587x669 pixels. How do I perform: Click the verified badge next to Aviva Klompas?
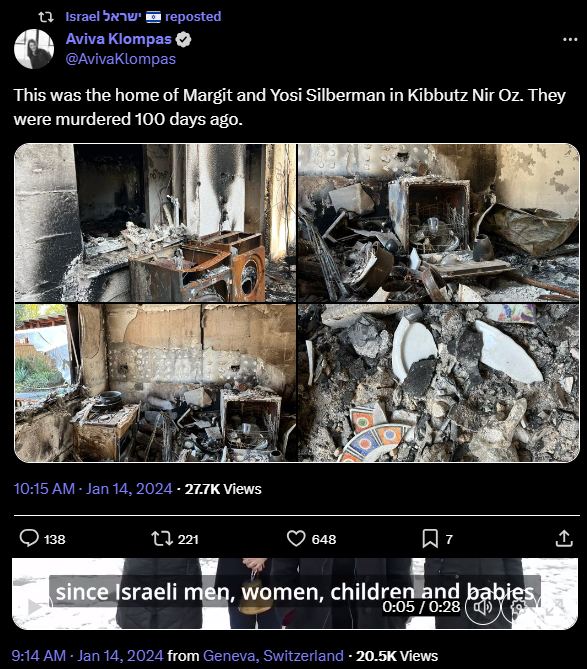click(x=183, y=40)
